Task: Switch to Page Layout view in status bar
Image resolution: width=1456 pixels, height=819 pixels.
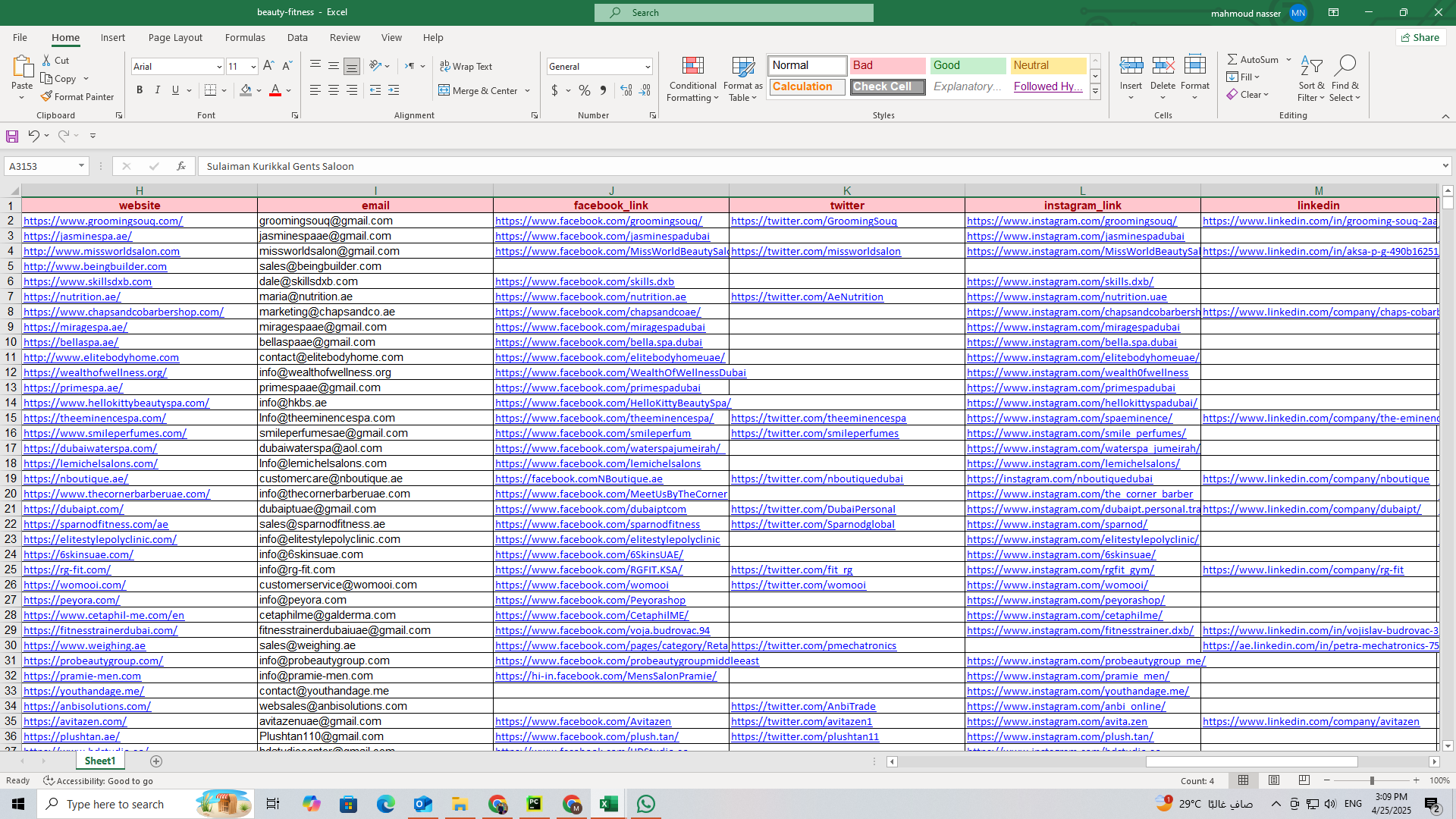Action: coord(1274,780)
